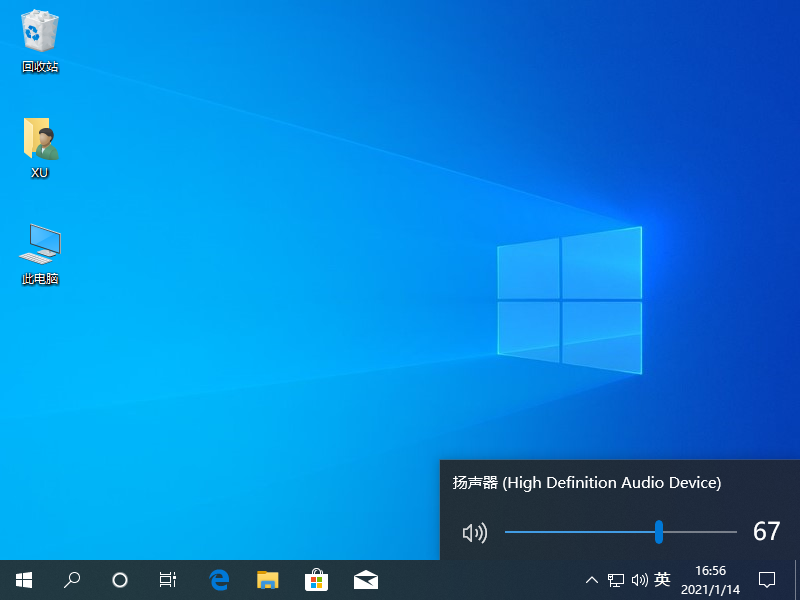Open the Start menu
The image size is (800, 600).
pyautogui.click(x=23, y=580)
